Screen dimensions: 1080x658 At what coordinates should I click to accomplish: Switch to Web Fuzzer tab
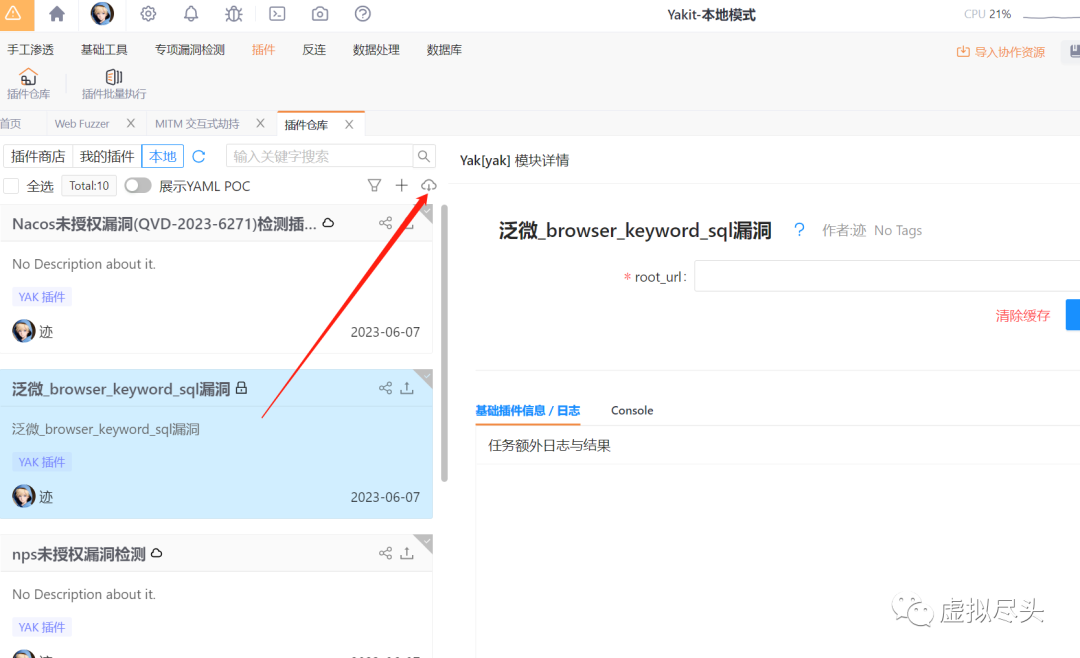click(82, 124)
